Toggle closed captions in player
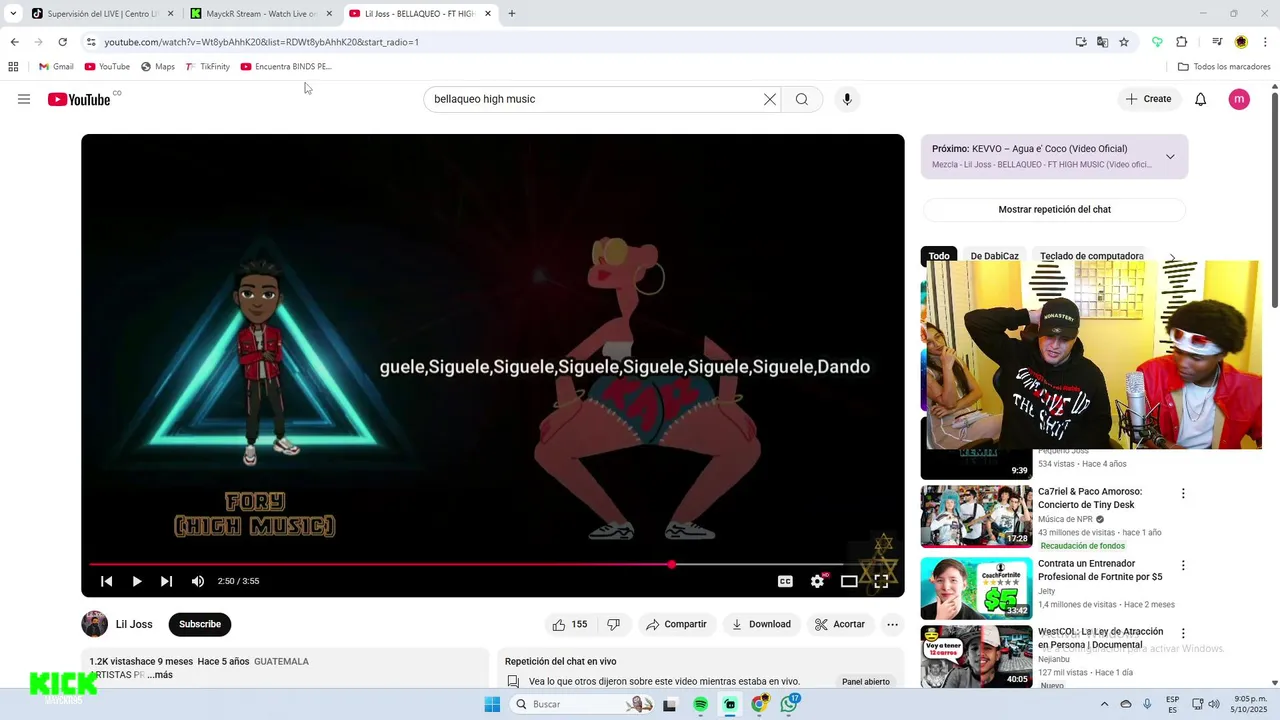 click(785, 581)
